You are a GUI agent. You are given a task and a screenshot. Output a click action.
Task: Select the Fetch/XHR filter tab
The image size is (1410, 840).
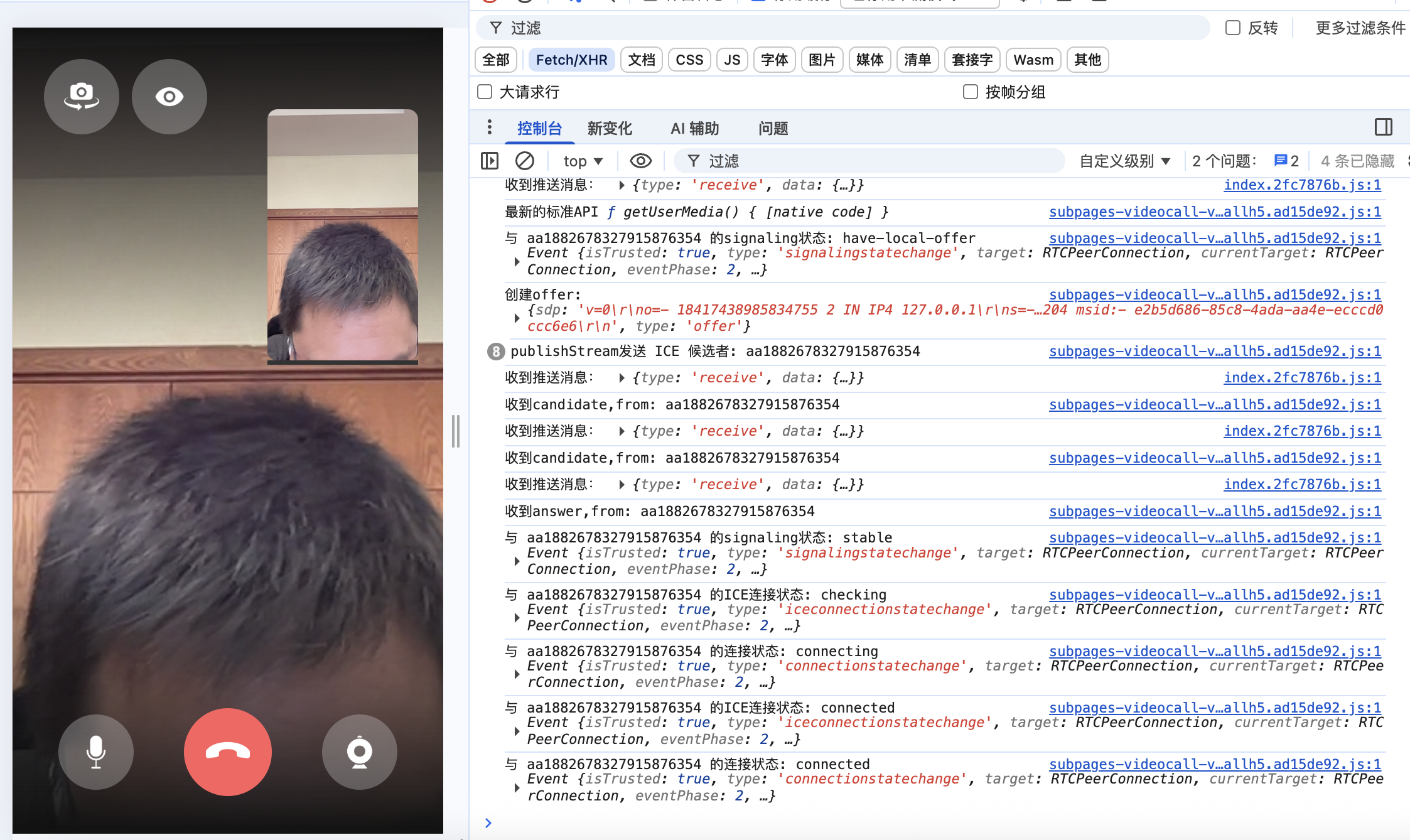pos(571,60)
